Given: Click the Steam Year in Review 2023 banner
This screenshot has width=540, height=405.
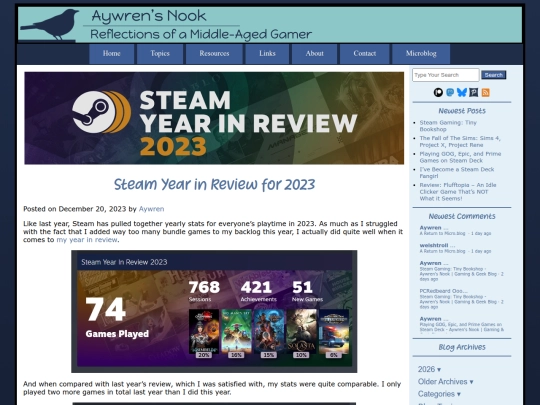Looking at the screenshot, I should click(x=214, y=118).
